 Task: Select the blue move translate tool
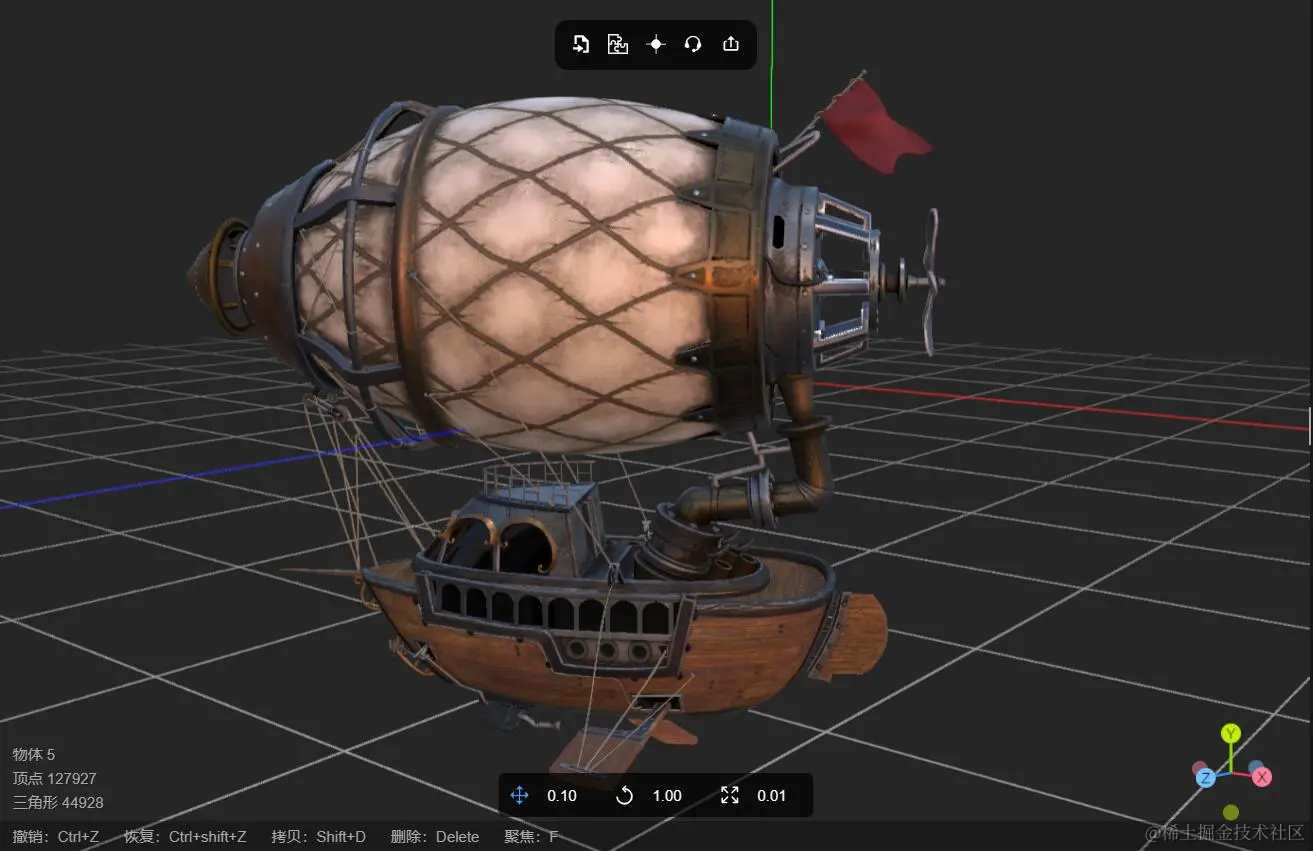(x=519, y=796)
